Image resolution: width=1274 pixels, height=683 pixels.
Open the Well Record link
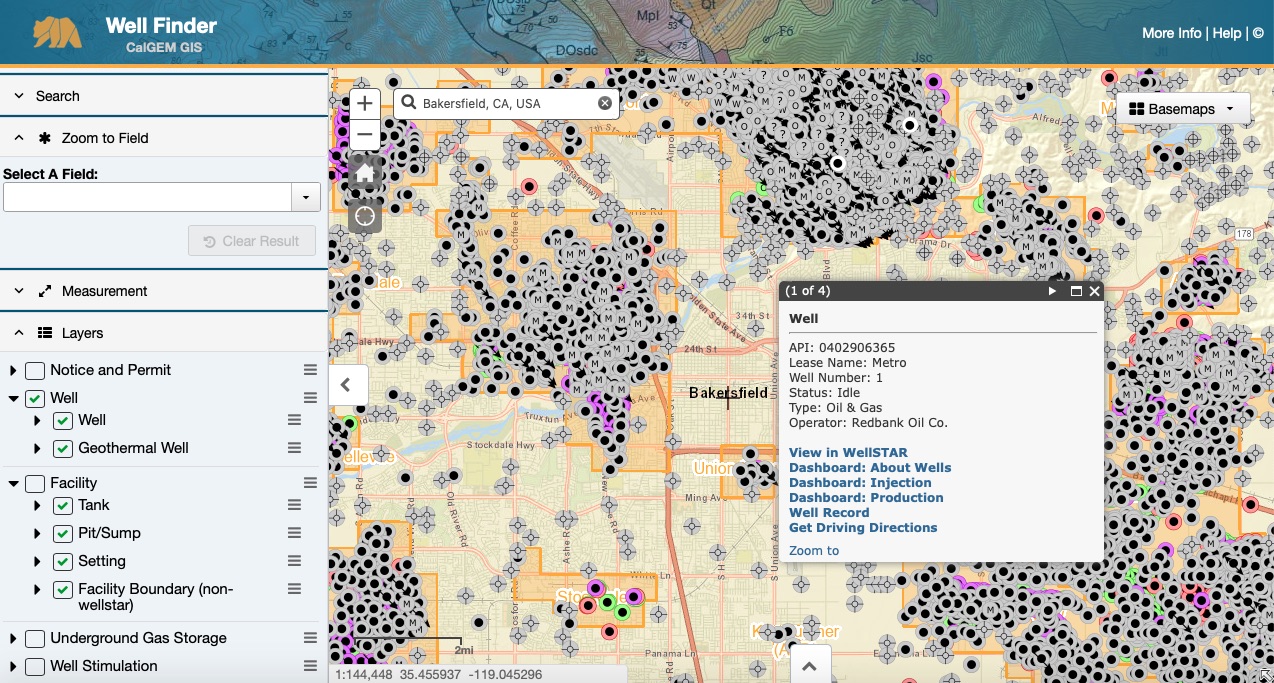[829, 513]
